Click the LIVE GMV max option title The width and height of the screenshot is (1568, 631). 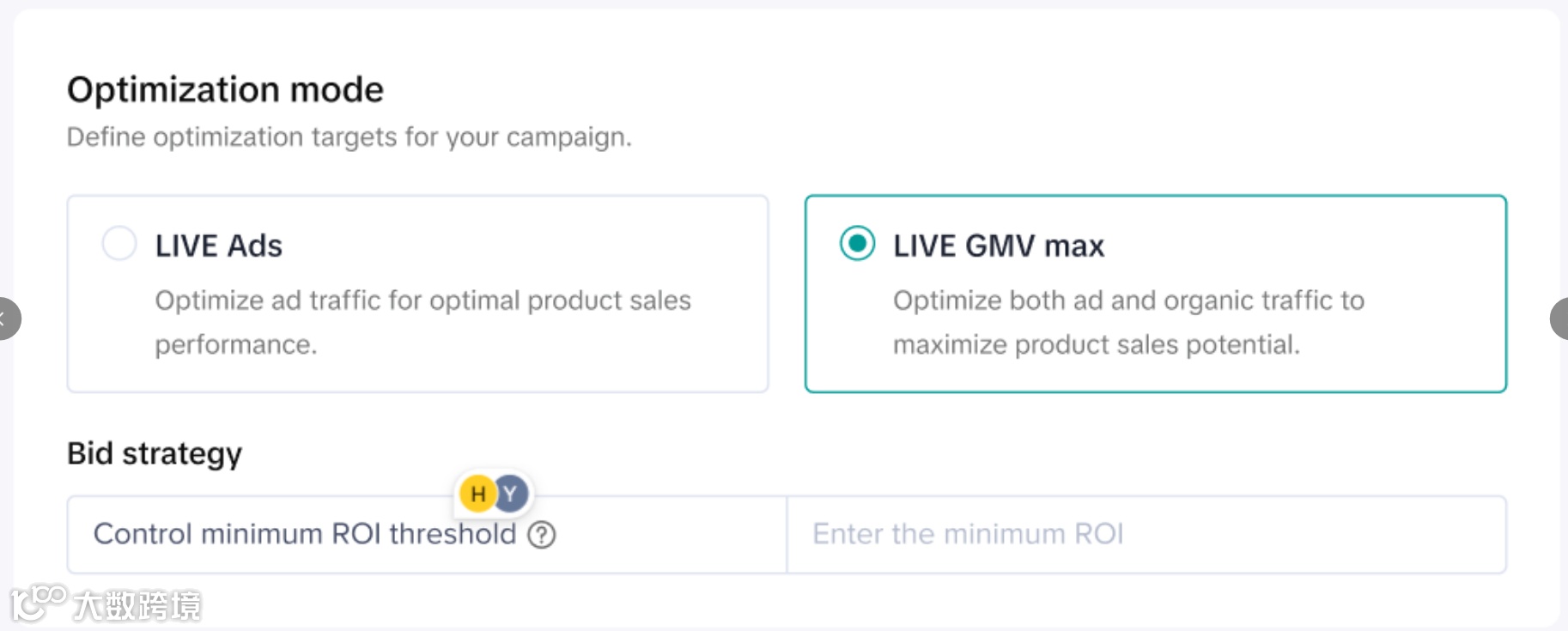pyautogui.click(x=998, y=246)
